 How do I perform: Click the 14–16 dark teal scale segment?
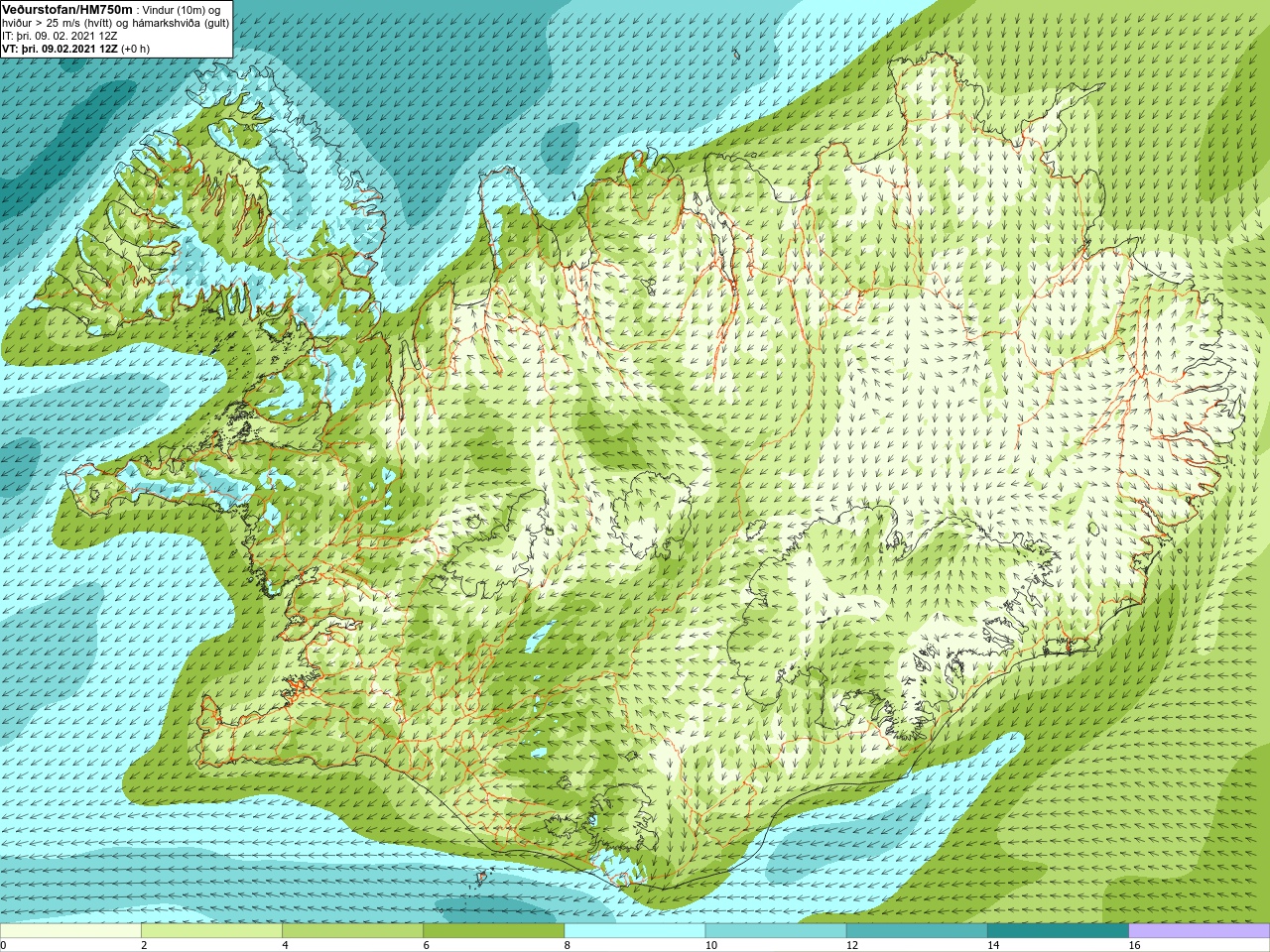pyautogui.click(x=1058, y=931)
